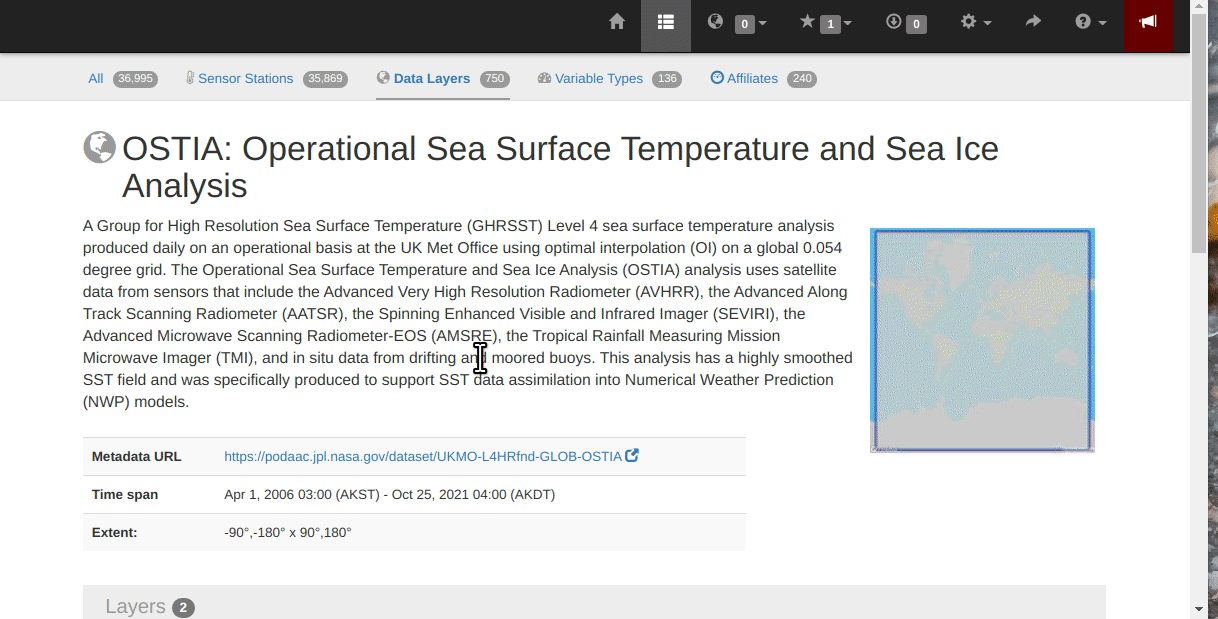Go to the home icon in top navbar
Screen dimensions: 1218x619
pos(617,22)
